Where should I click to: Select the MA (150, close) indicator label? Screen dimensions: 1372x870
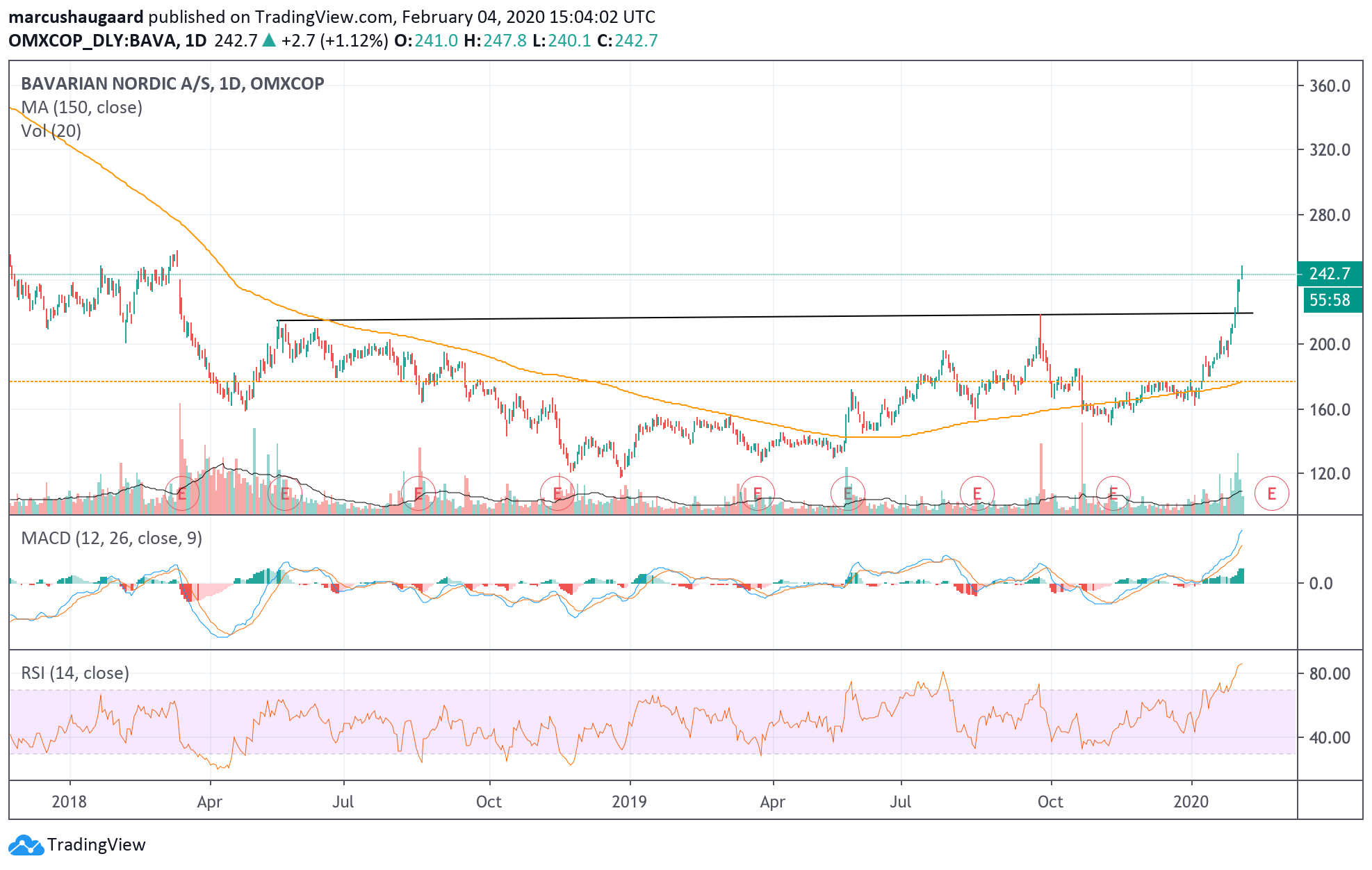click(x=82, y=108)
